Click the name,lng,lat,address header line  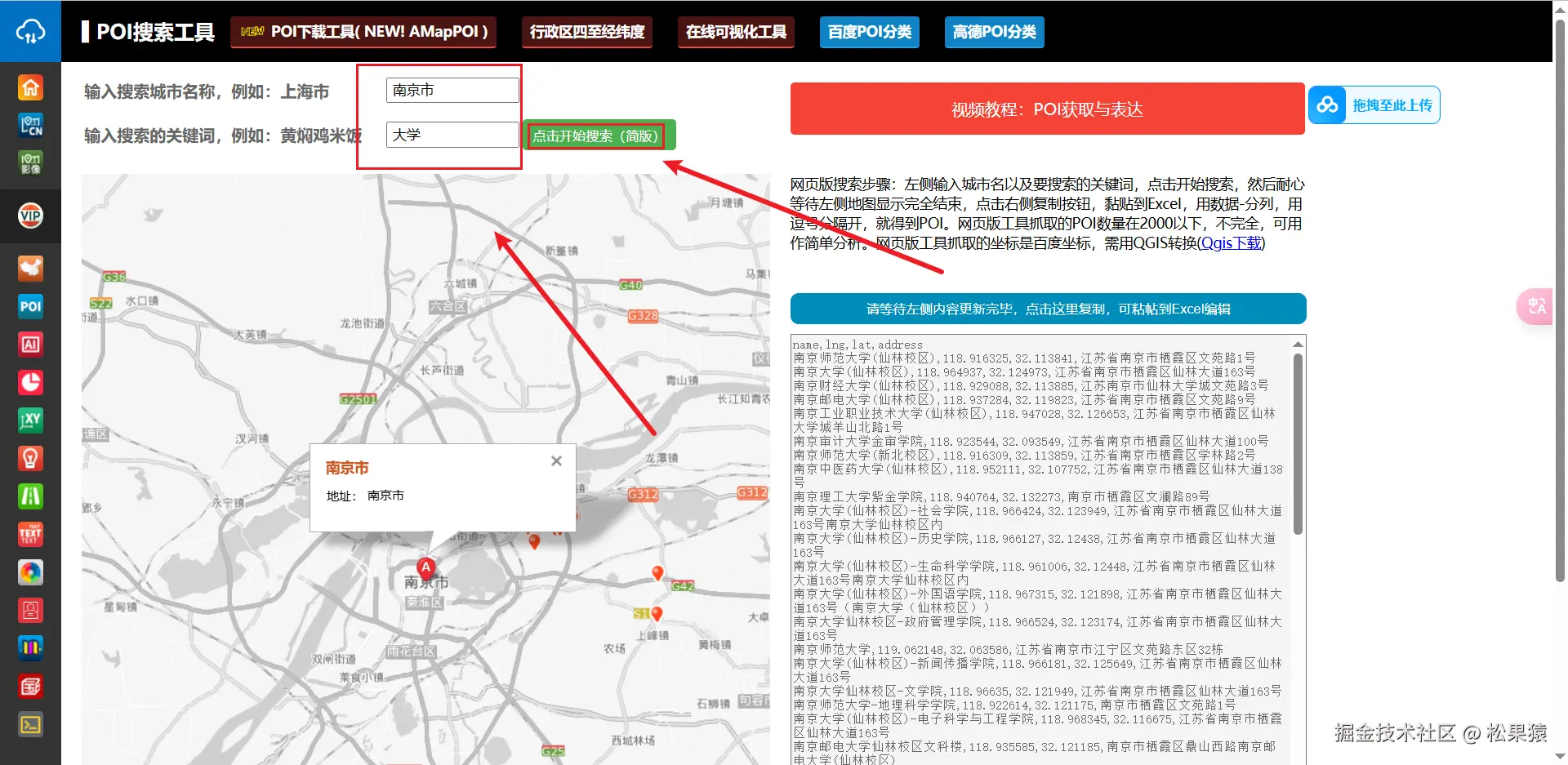pyautogui.click(x=857, y=345)
